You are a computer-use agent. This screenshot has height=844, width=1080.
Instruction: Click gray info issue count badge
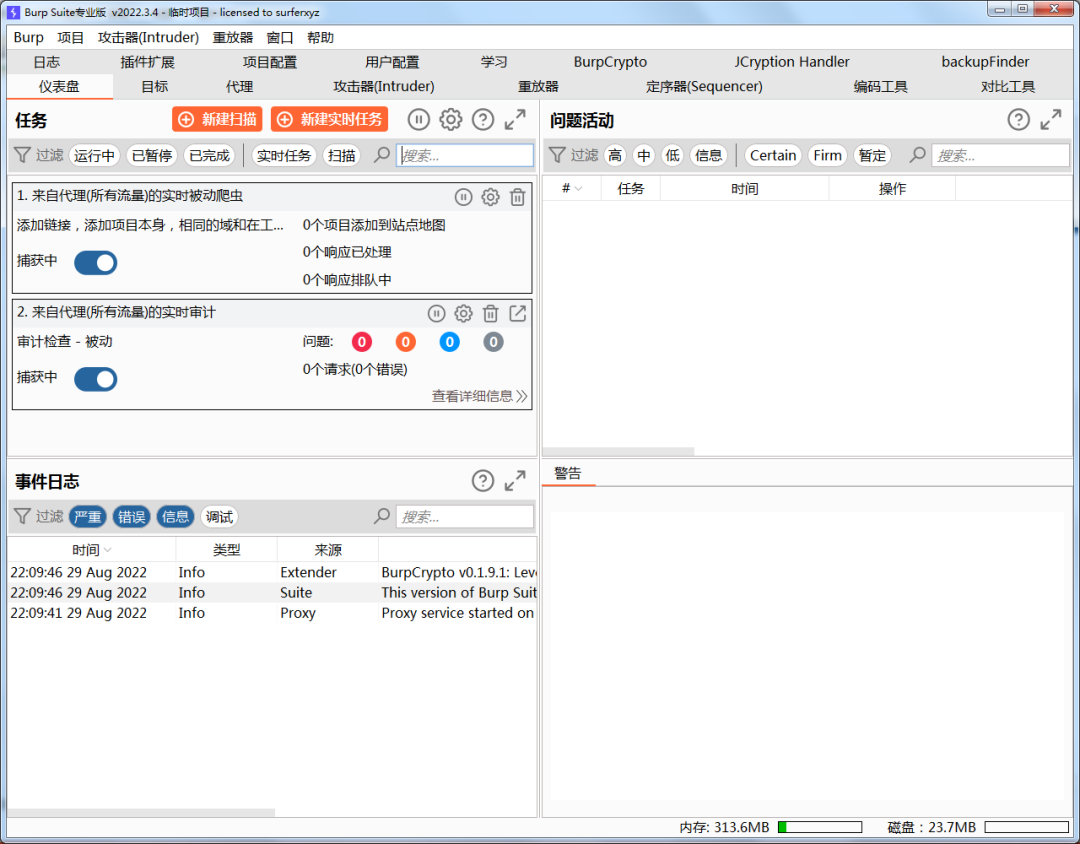click(493, 342)
